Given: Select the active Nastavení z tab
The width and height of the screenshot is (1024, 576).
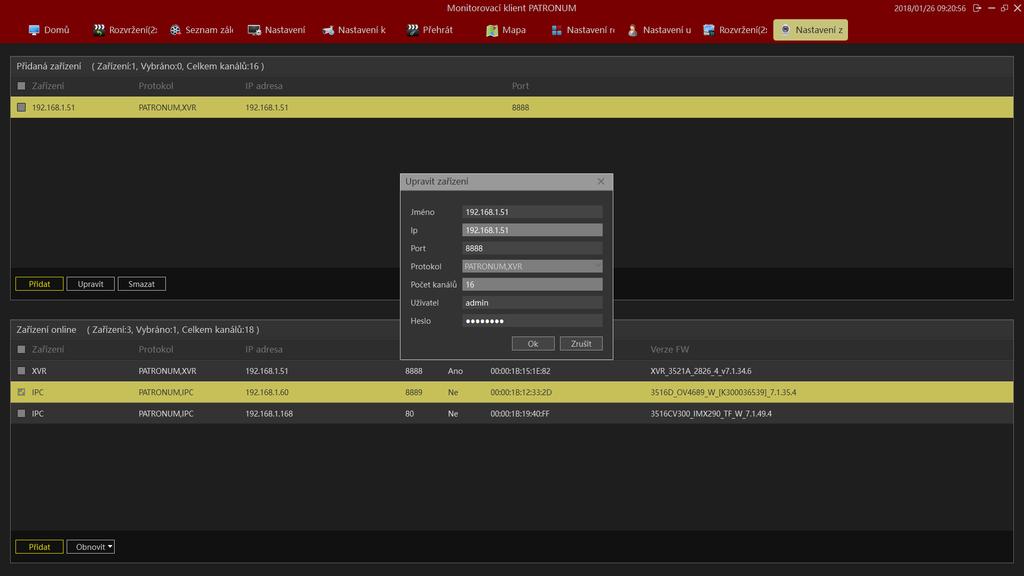Looking at the screenshot, I should pos(810,30).
